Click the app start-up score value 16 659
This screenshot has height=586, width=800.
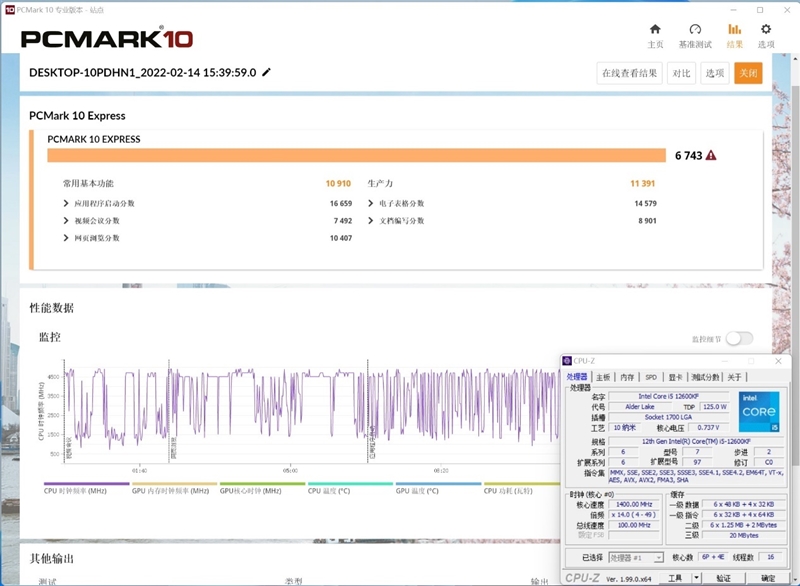341,203
